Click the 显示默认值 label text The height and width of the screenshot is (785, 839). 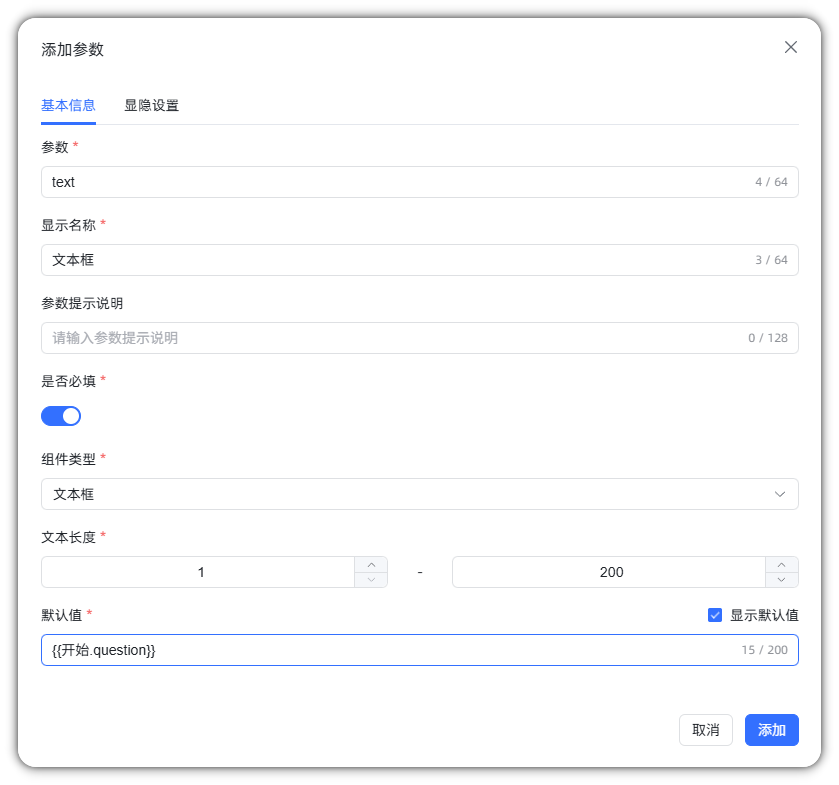pos(764,615)
